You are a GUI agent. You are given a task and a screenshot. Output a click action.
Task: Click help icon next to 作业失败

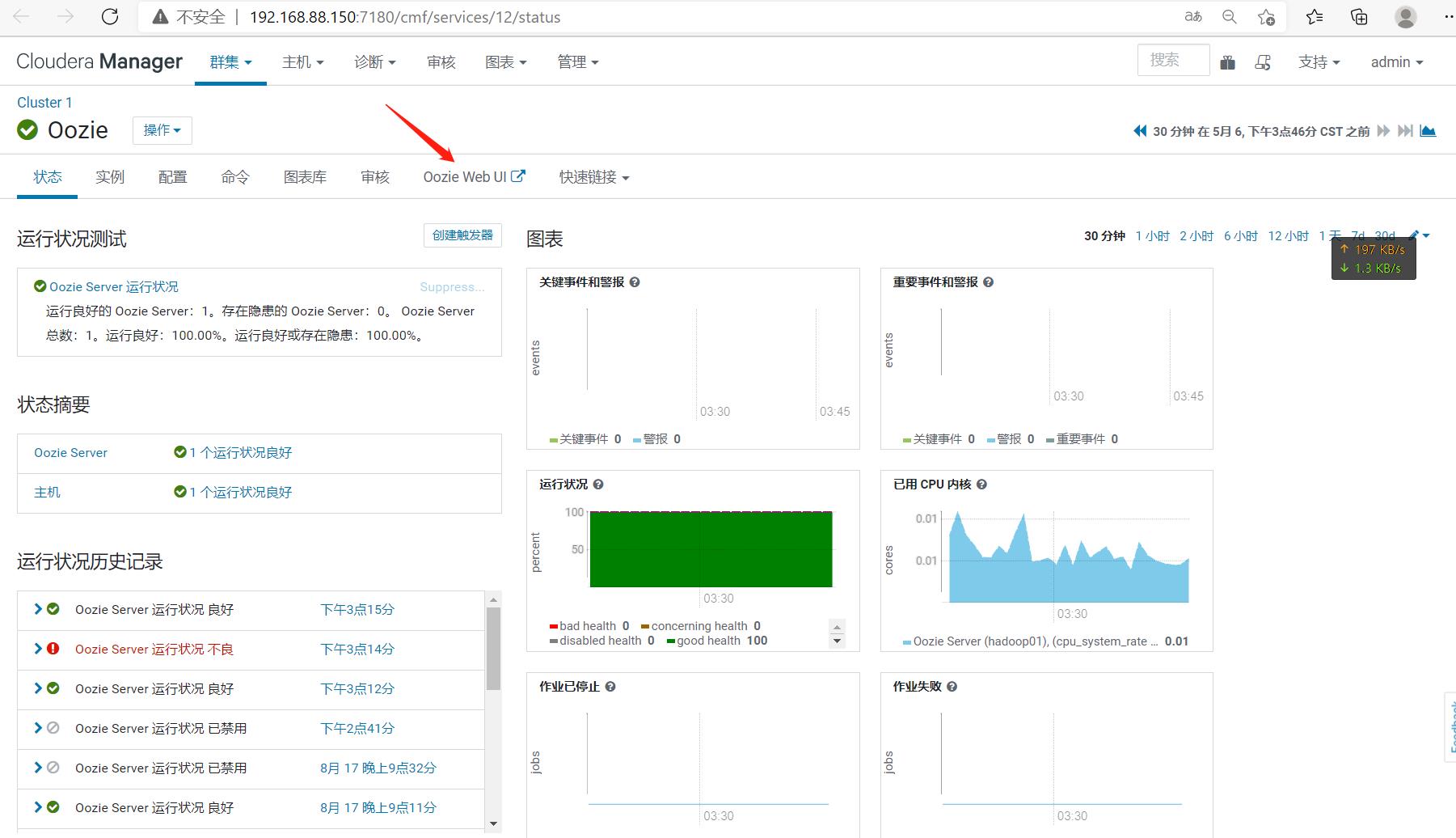click(x=952, y=687)
